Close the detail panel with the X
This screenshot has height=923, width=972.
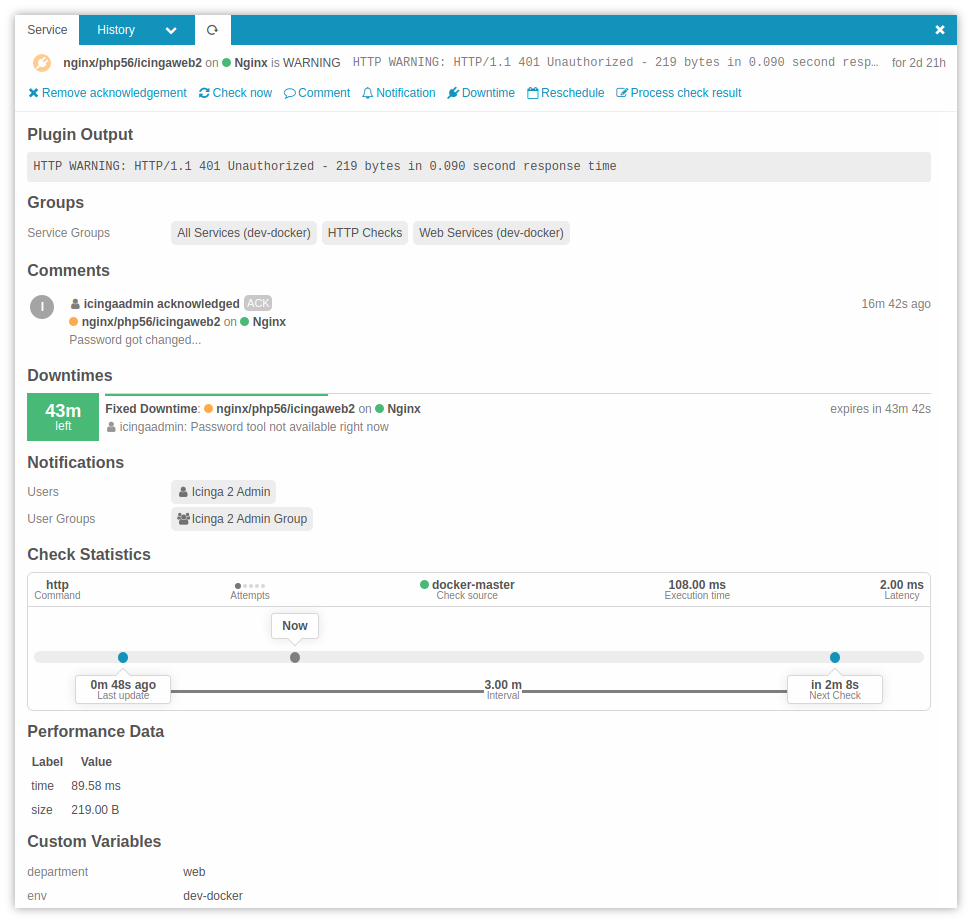(x=940, y=30)
